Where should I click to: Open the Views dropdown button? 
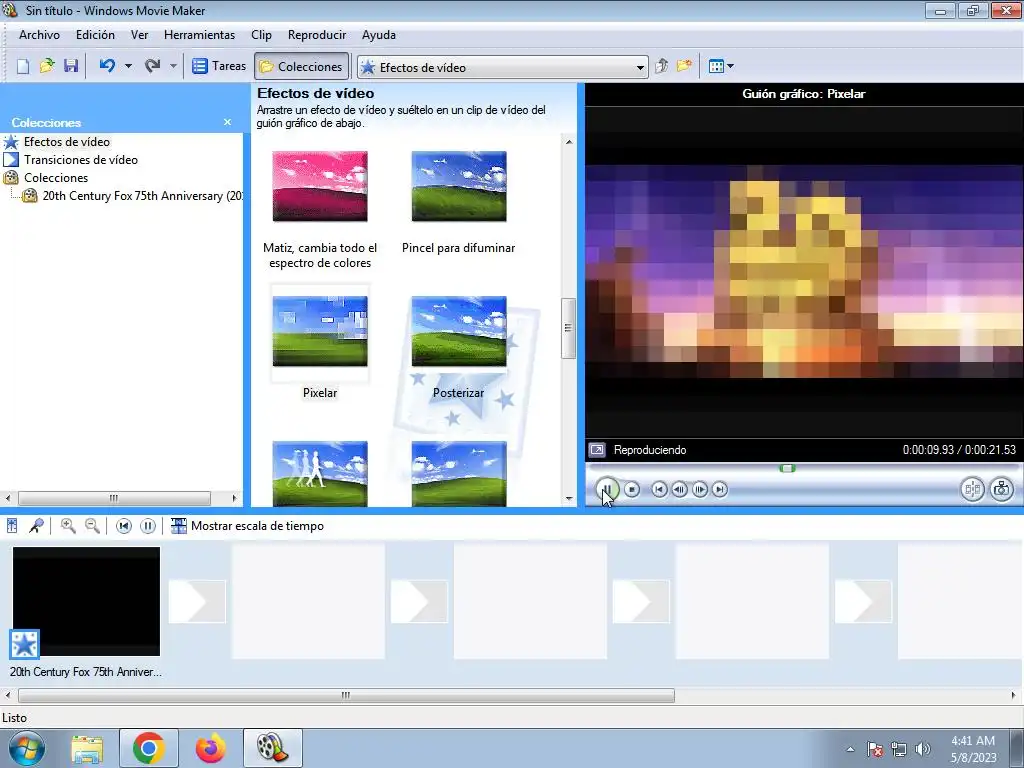pos(721,66)
